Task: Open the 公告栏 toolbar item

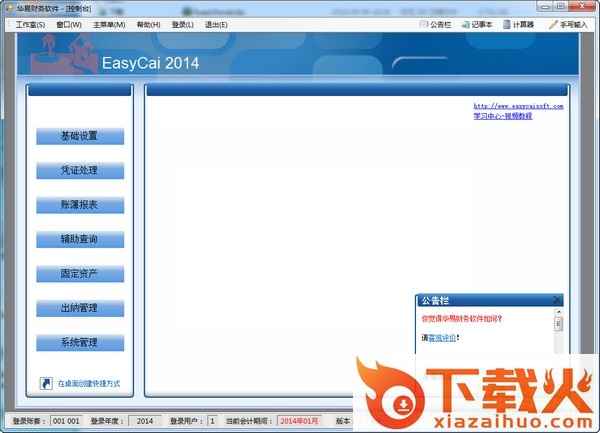Action: 435,25
